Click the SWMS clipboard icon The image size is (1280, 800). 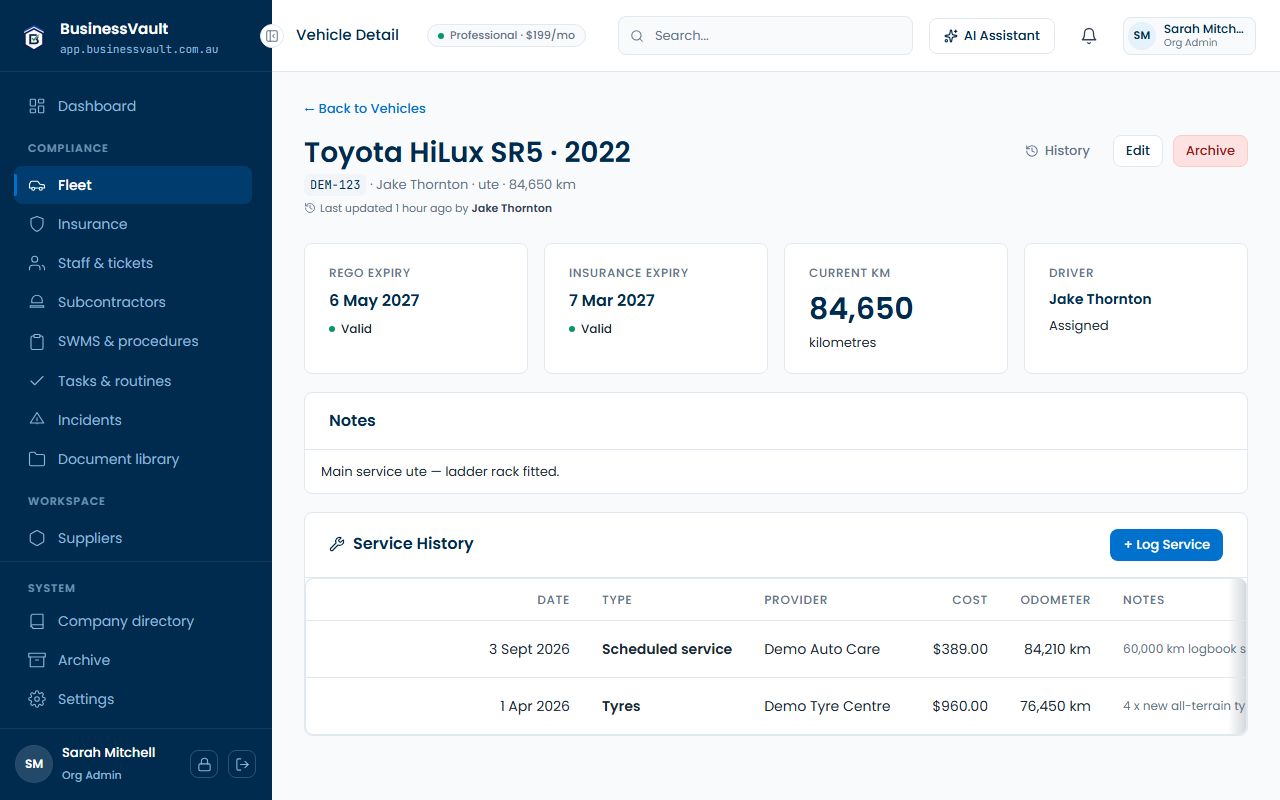point(37,341)
